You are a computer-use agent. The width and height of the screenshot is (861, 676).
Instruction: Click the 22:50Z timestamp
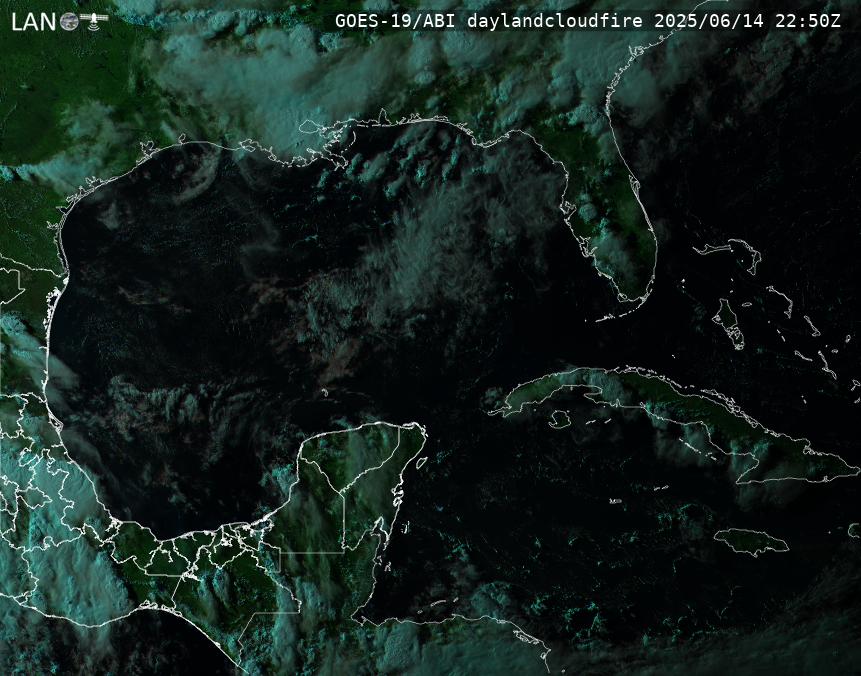[808, 21]
